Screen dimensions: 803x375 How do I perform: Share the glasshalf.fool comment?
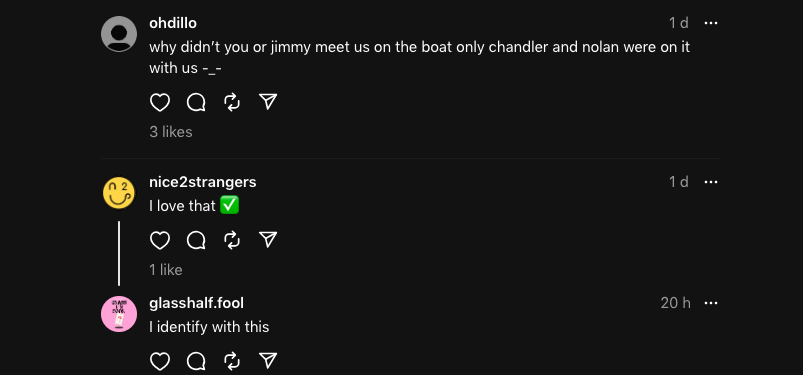click(268, 361)
